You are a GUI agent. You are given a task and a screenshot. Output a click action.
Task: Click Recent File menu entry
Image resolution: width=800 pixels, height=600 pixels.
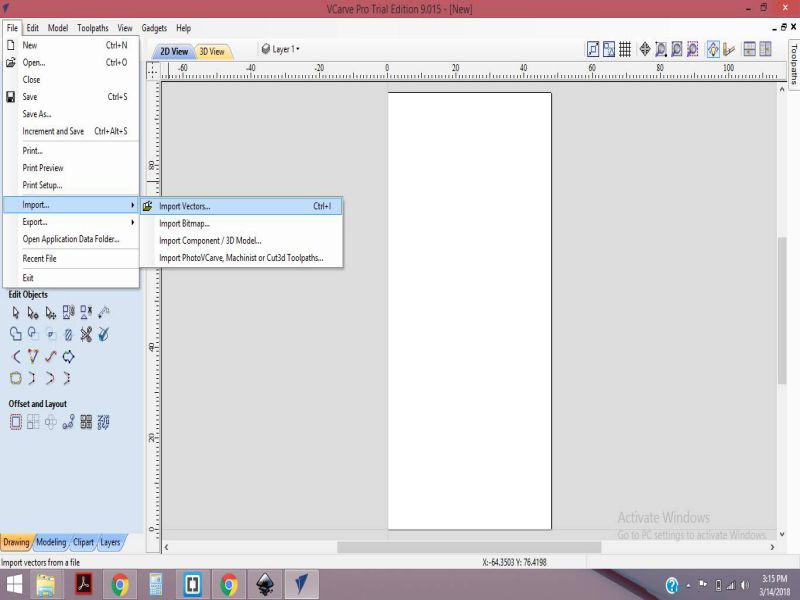(x=71, y=259)
